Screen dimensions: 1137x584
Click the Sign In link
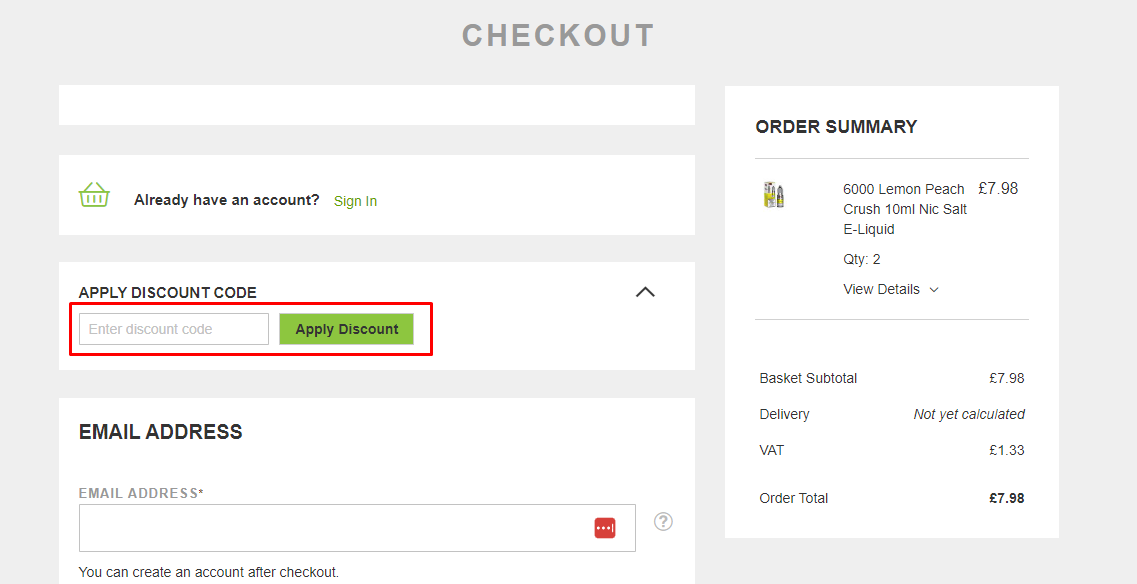[355, 200]
